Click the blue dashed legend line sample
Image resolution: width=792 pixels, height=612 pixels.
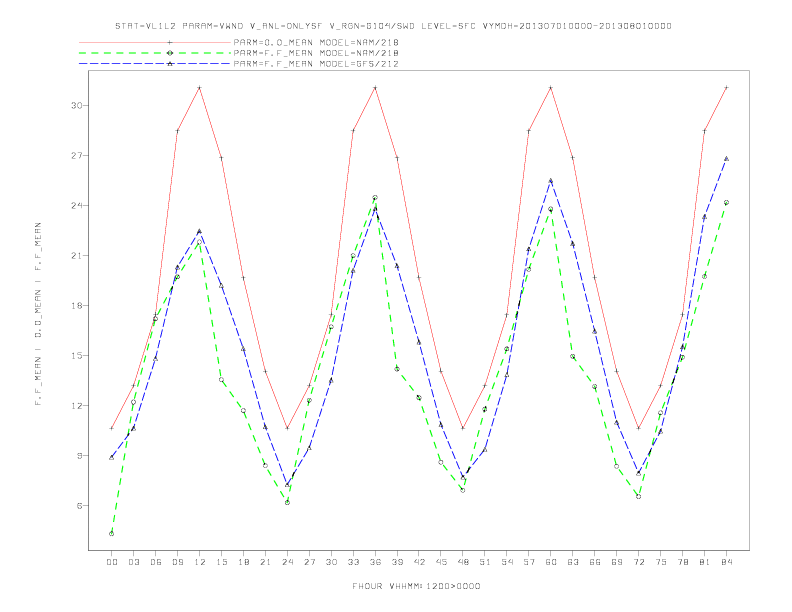point(155,64)
